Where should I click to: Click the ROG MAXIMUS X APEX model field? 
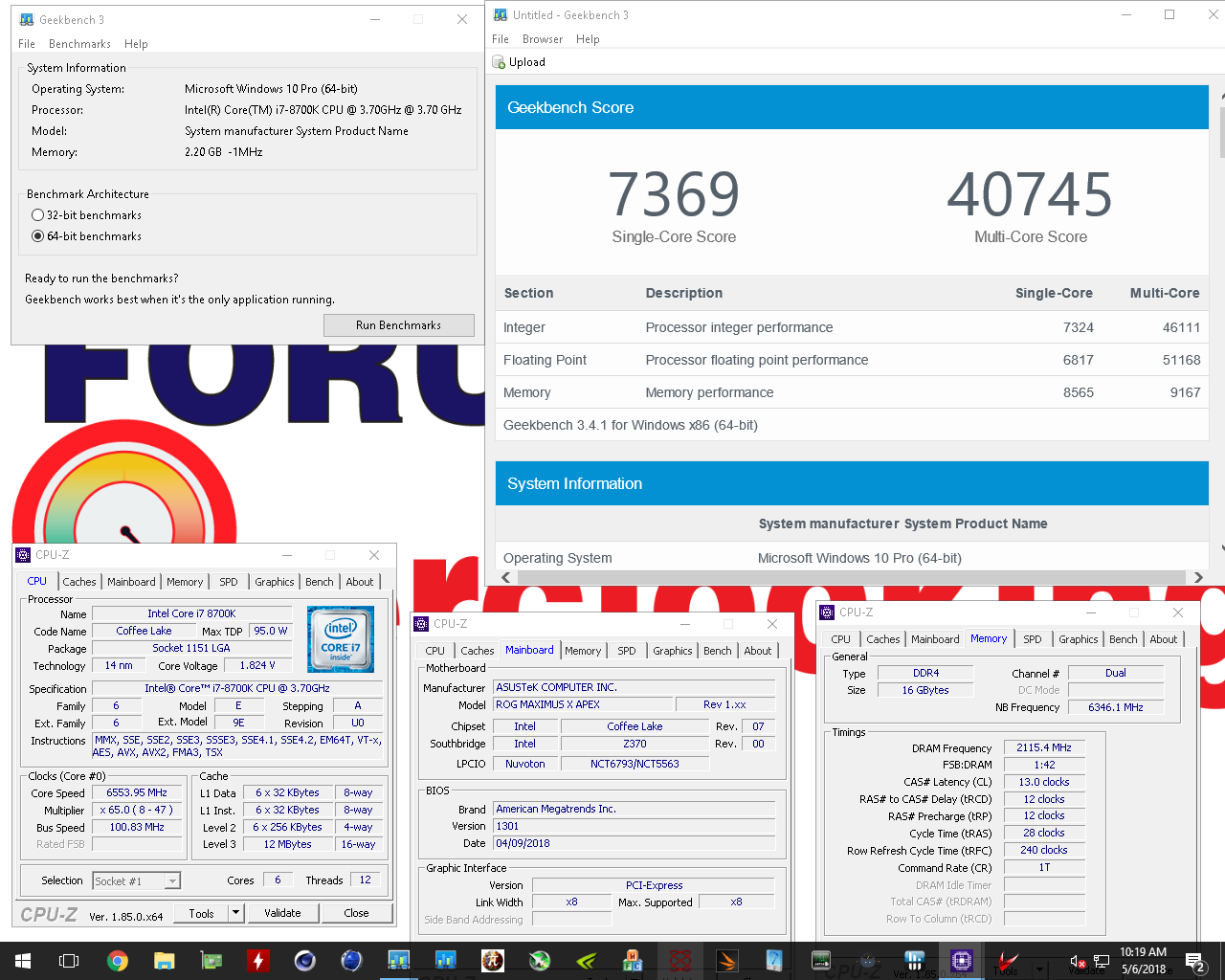point(582,704)
